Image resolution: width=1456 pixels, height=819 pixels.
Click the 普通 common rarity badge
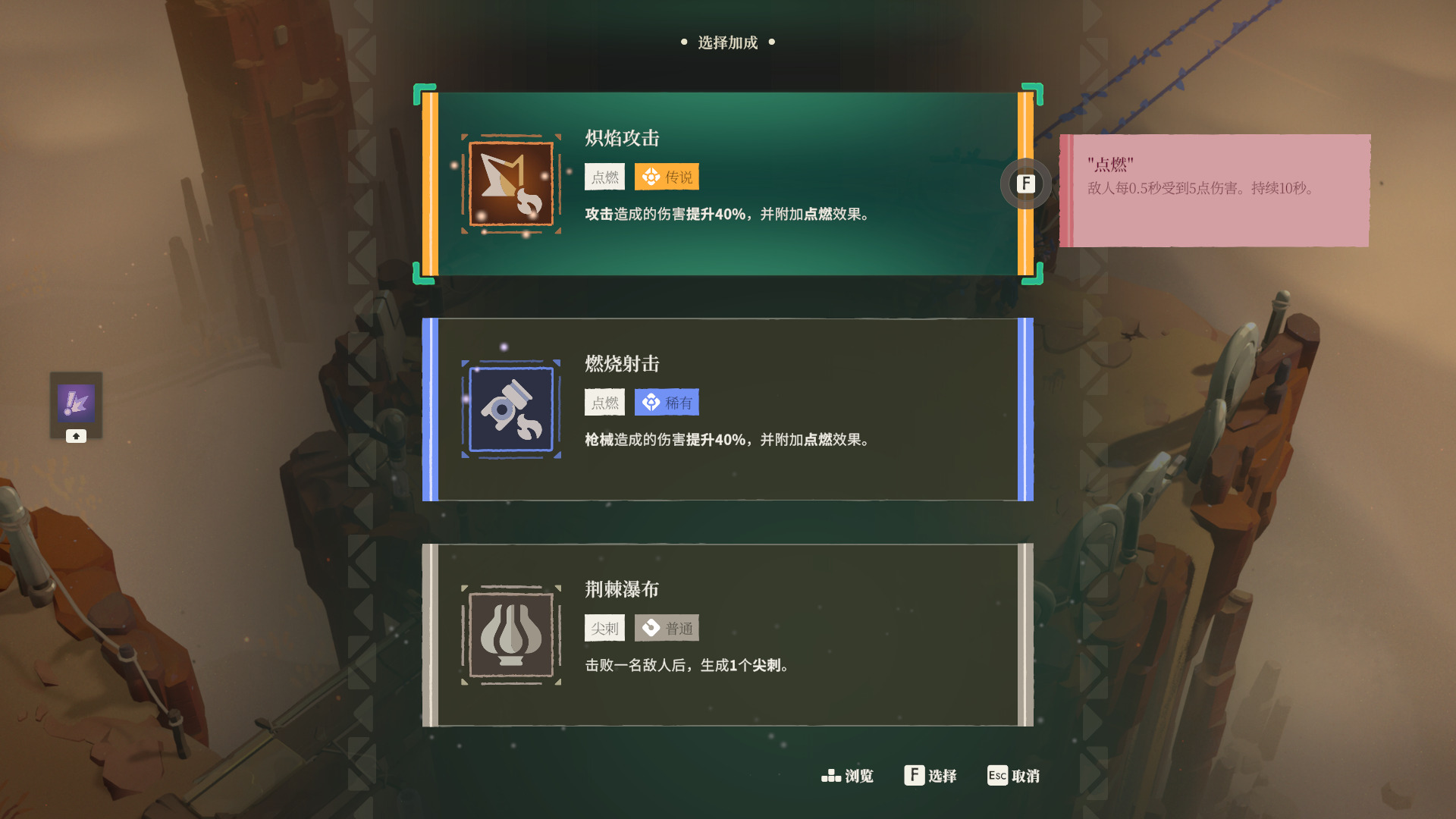click(x=667, y=628)
